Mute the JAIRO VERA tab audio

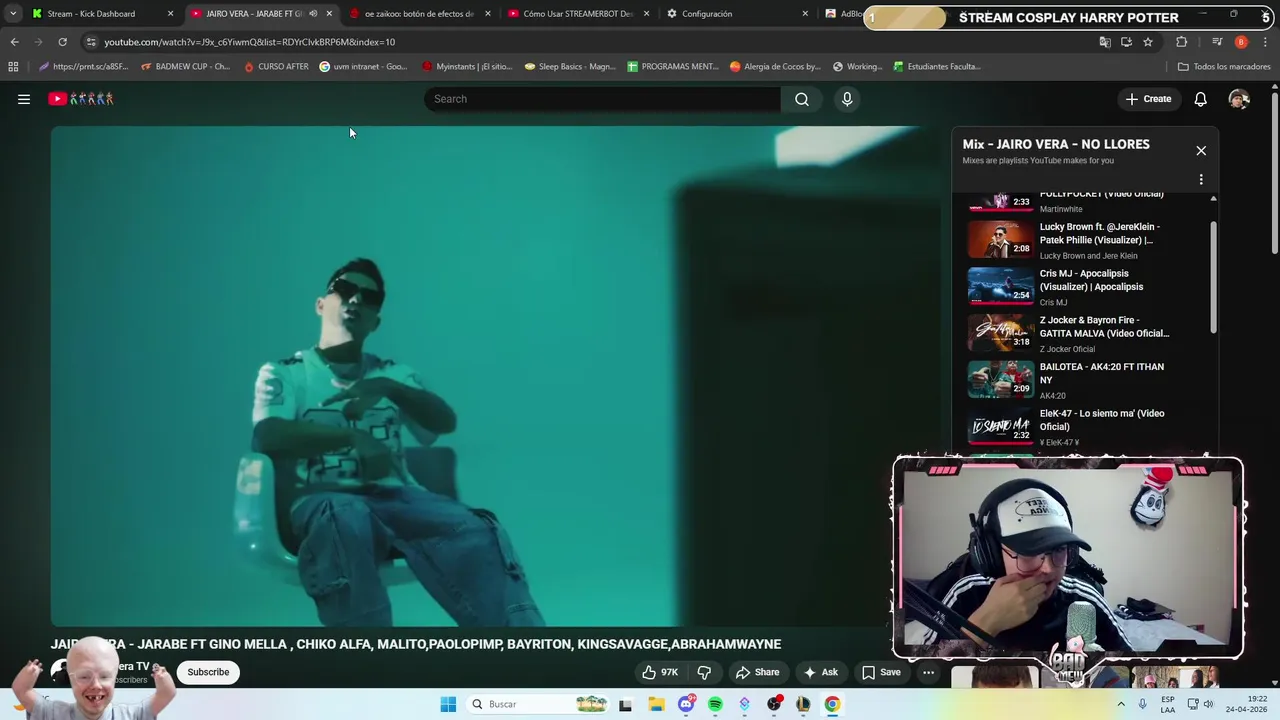point(313,14)
